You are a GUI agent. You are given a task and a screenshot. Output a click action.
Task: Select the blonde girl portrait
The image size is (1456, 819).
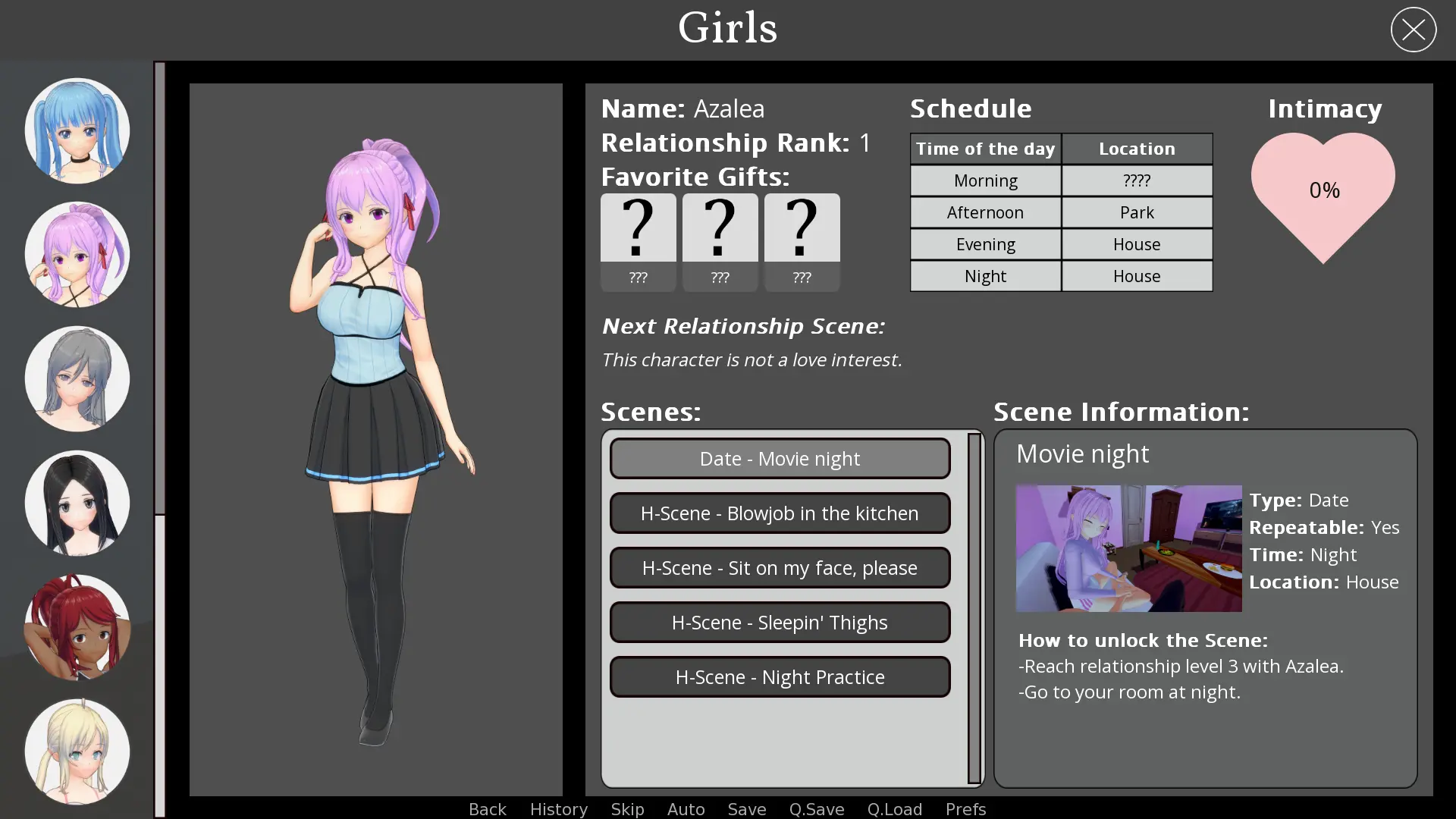point(77,752)
